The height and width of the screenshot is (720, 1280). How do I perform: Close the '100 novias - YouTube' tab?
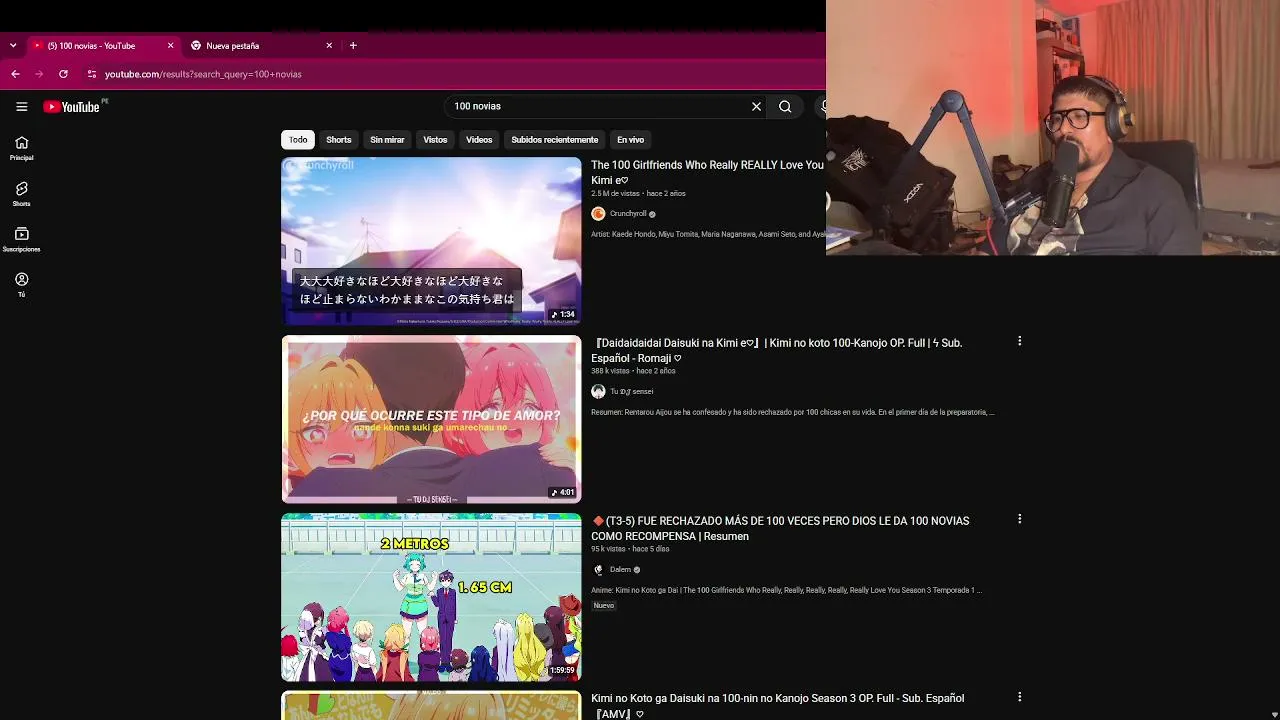coord(170,45)
